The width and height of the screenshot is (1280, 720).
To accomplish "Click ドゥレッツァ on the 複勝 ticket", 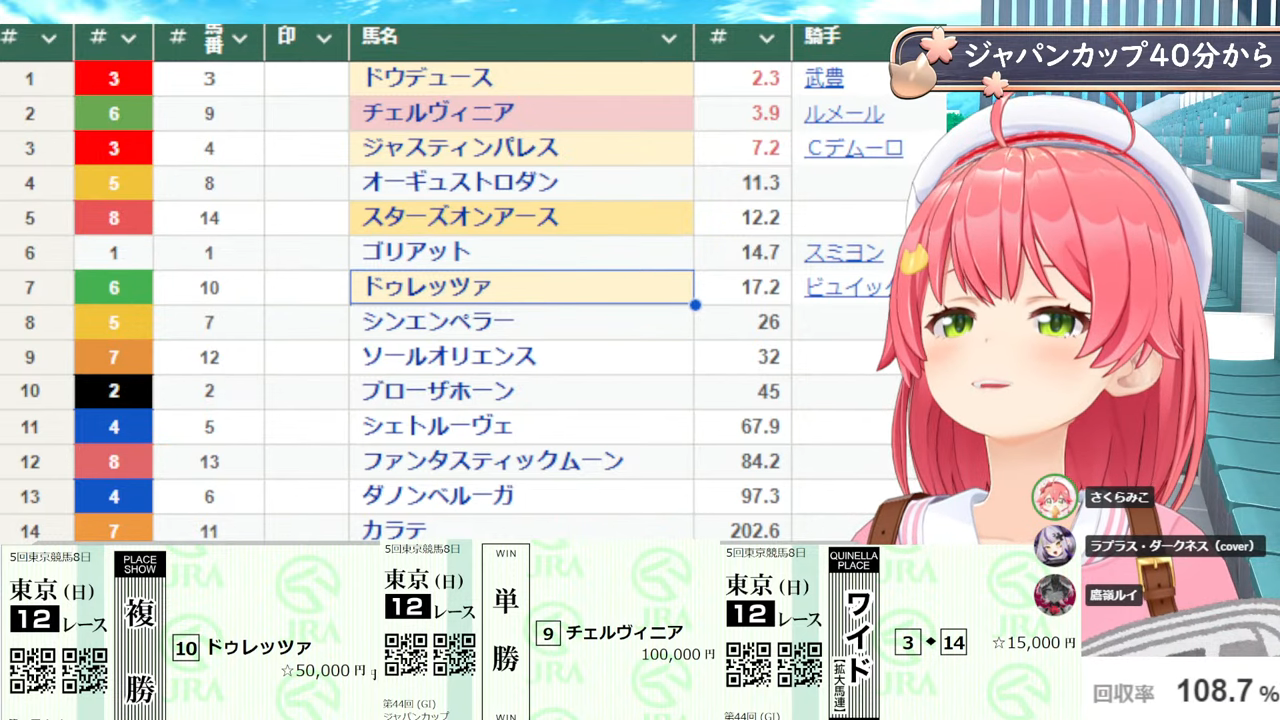I will (x=259, y=647).
